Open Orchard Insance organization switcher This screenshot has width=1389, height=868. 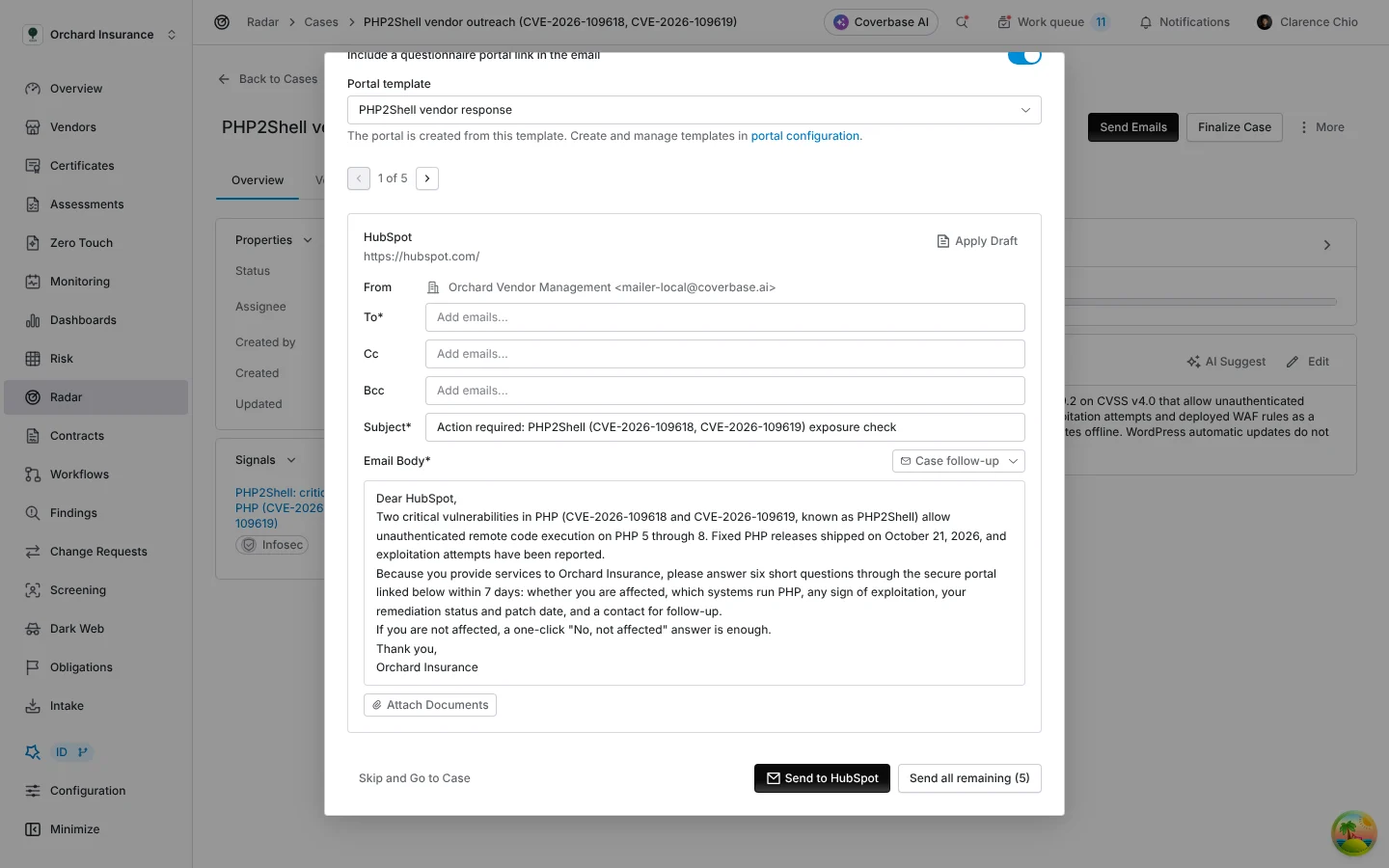click(100, 35)
